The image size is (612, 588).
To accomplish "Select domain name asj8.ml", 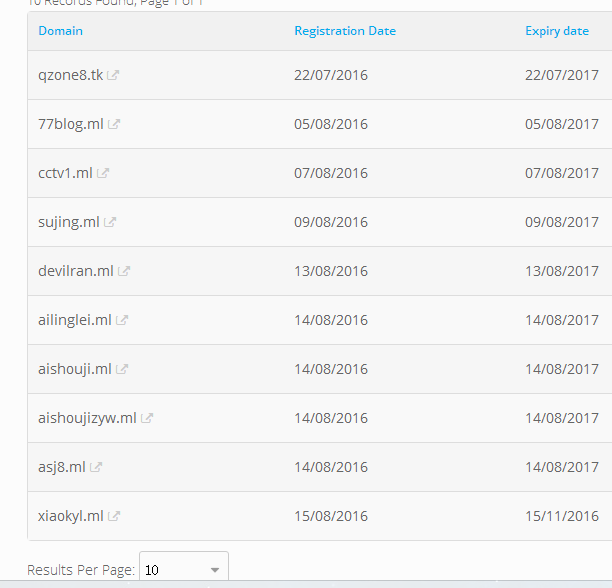I will click(x=62, y=467).
